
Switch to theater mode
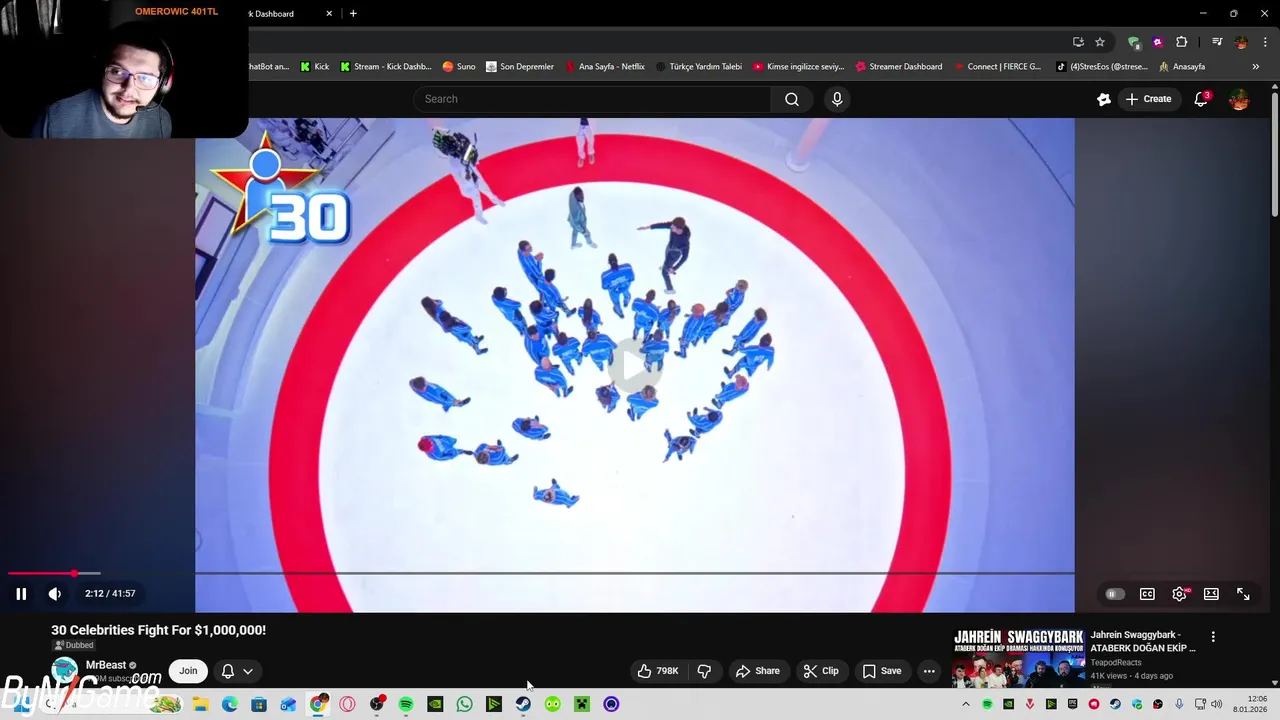(x=1211, y=594)
